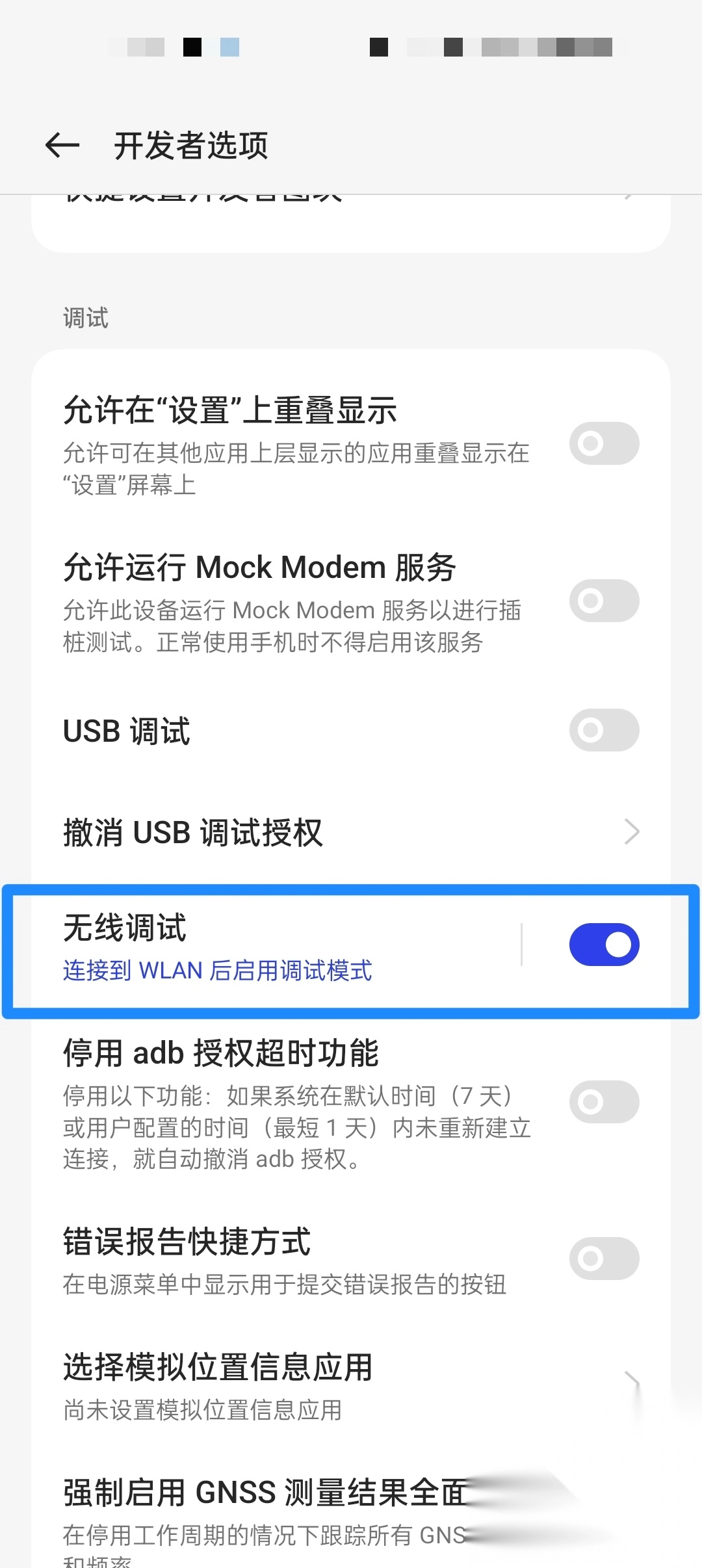Tap the 错误报告快捷方式 title text
Image resolution: width=702 pixels, height=1568 pixels.
187,1242
